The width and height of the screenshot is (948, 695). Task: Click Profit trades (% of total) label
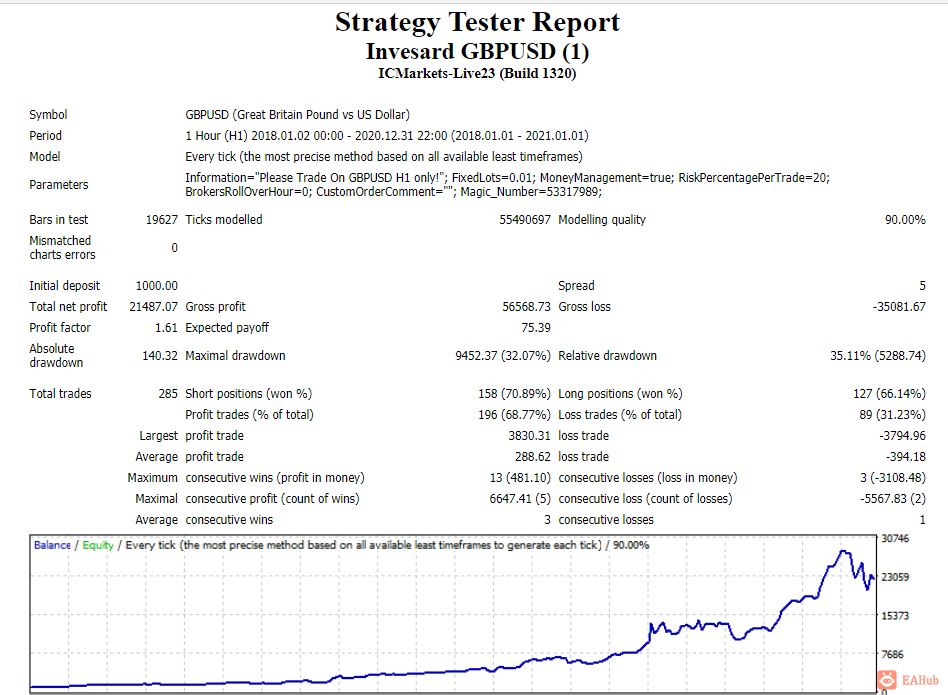click(249, 415)
